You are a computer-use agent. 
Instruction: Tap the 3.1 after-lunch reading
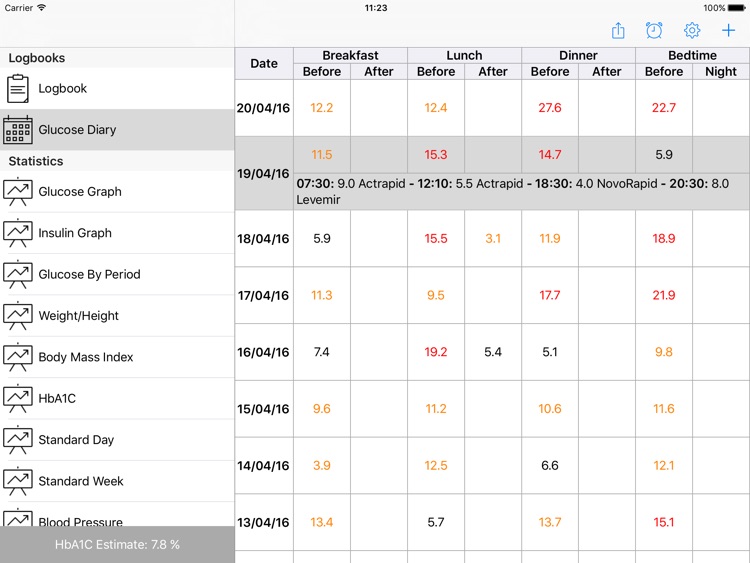click(x=493, y=238)
